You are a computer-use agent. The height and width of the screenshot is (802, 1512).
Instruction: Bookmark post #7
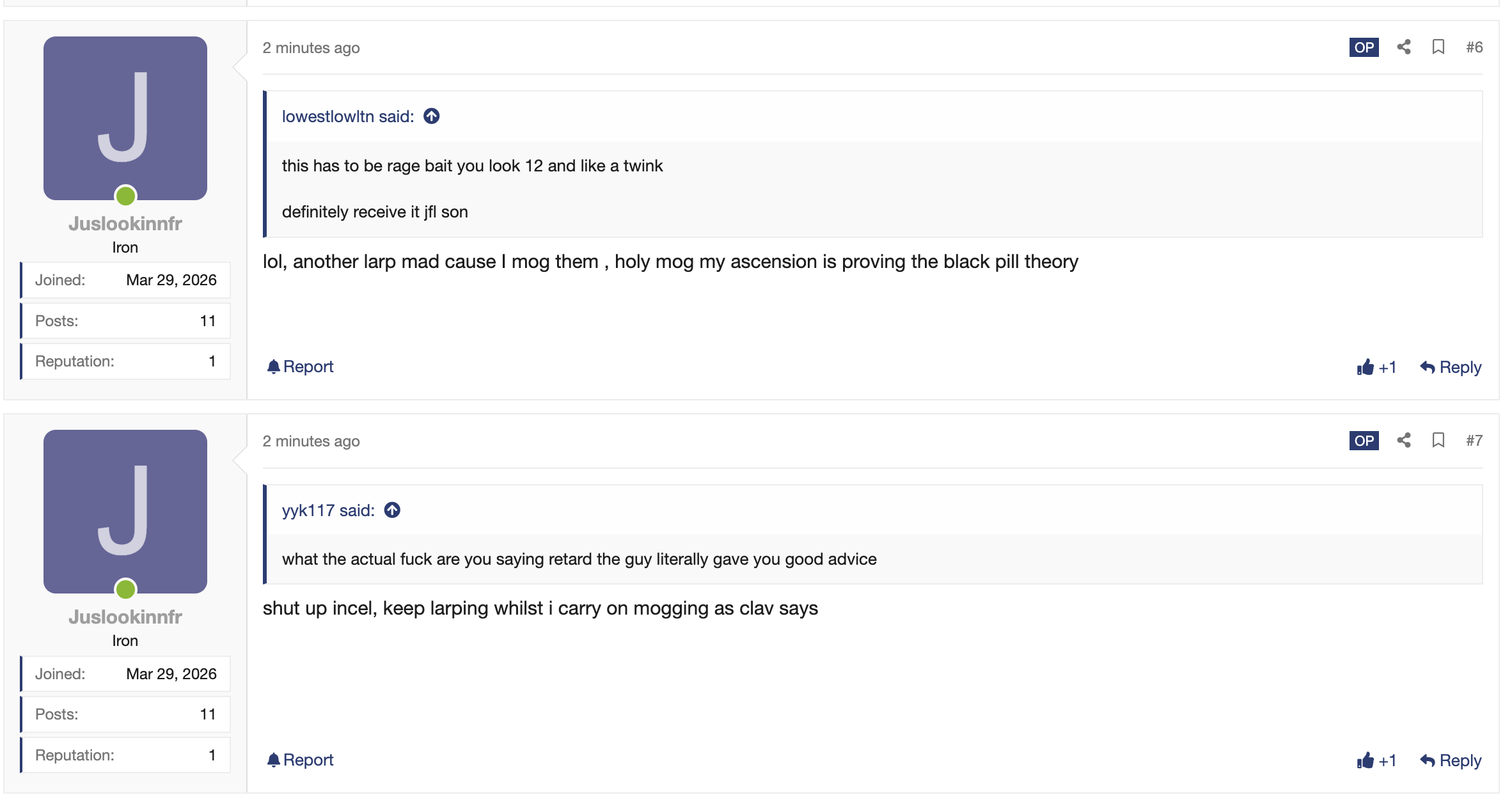[1438, 441]
